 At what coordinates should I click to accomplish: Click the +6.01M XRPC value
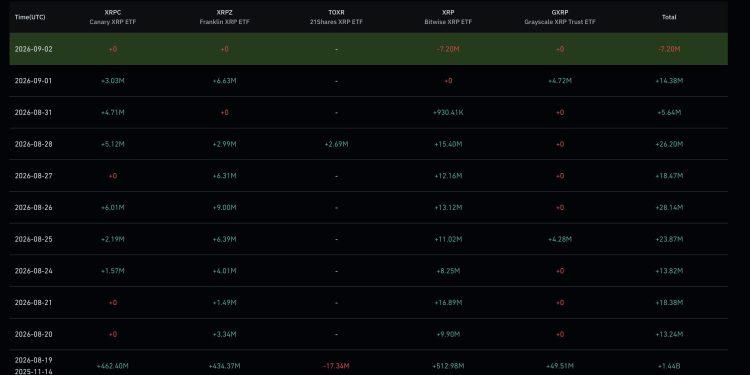click(112, 208)
